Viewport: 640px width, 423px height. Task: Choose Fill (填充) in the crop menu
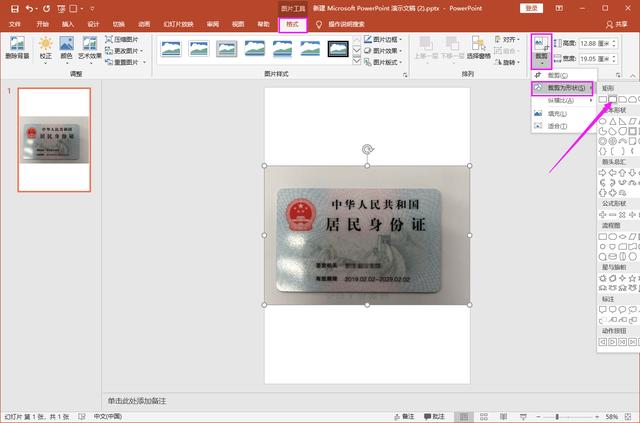pos(562,114)
